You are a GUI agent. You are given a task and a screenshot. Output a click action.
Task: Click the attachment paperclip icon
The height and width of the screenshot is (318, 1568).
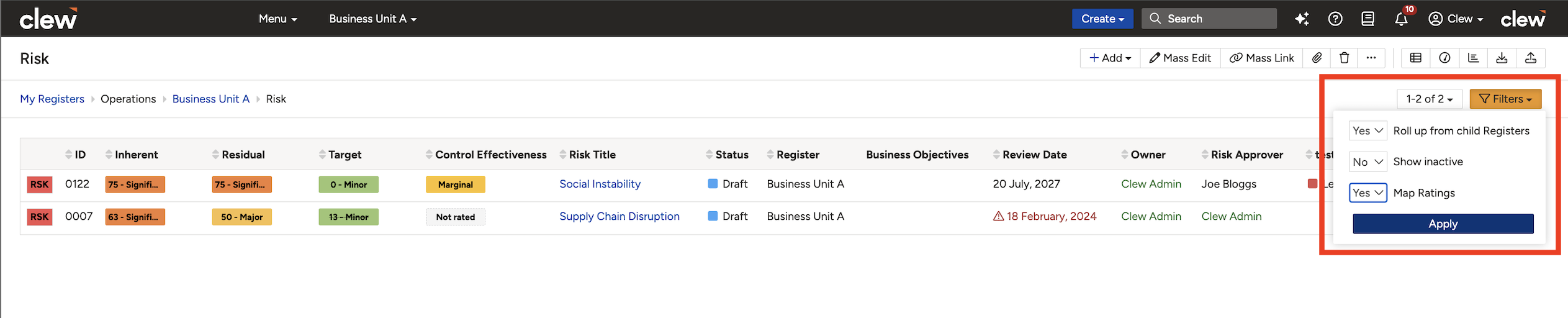tap(1317, 58)
